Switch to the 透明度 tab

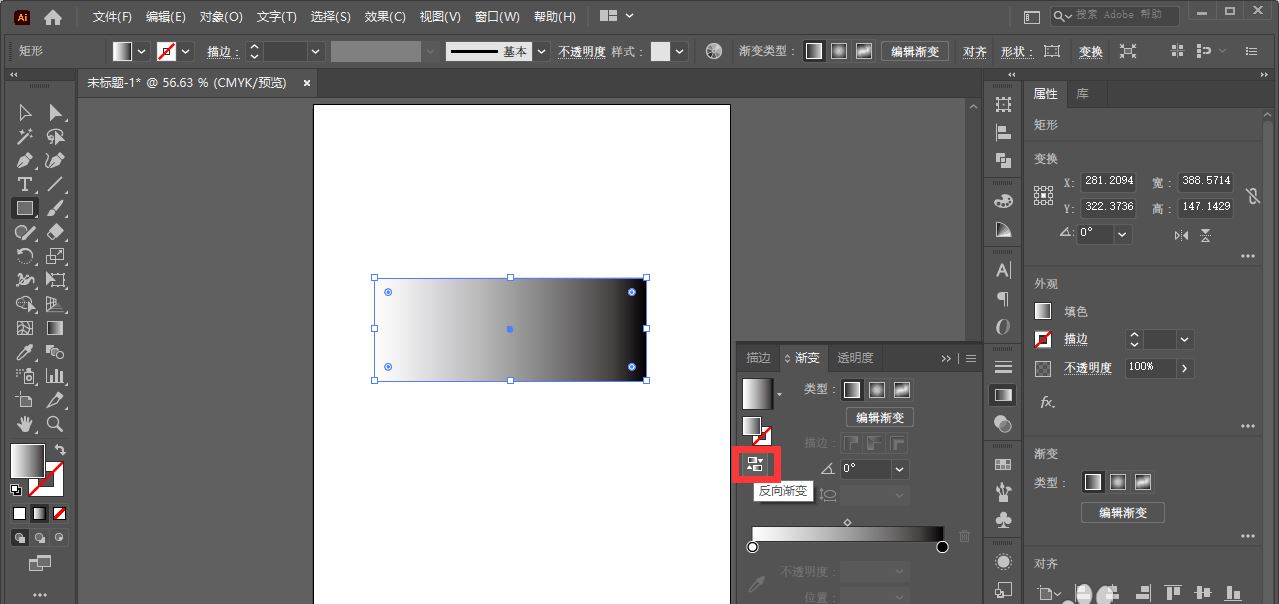[x=855, y=357]
